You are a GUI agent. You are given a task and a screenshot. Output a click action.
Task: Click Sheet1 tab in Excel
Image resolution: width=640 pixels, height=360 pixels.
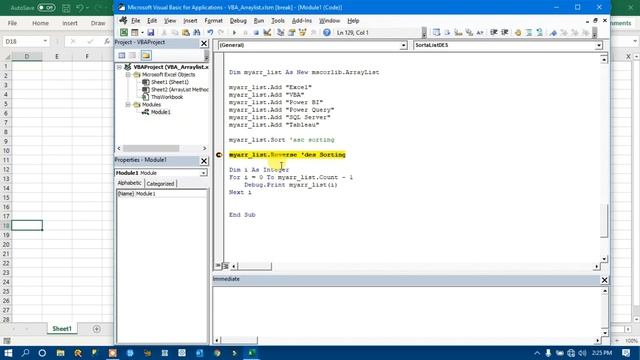pos(62,329)
